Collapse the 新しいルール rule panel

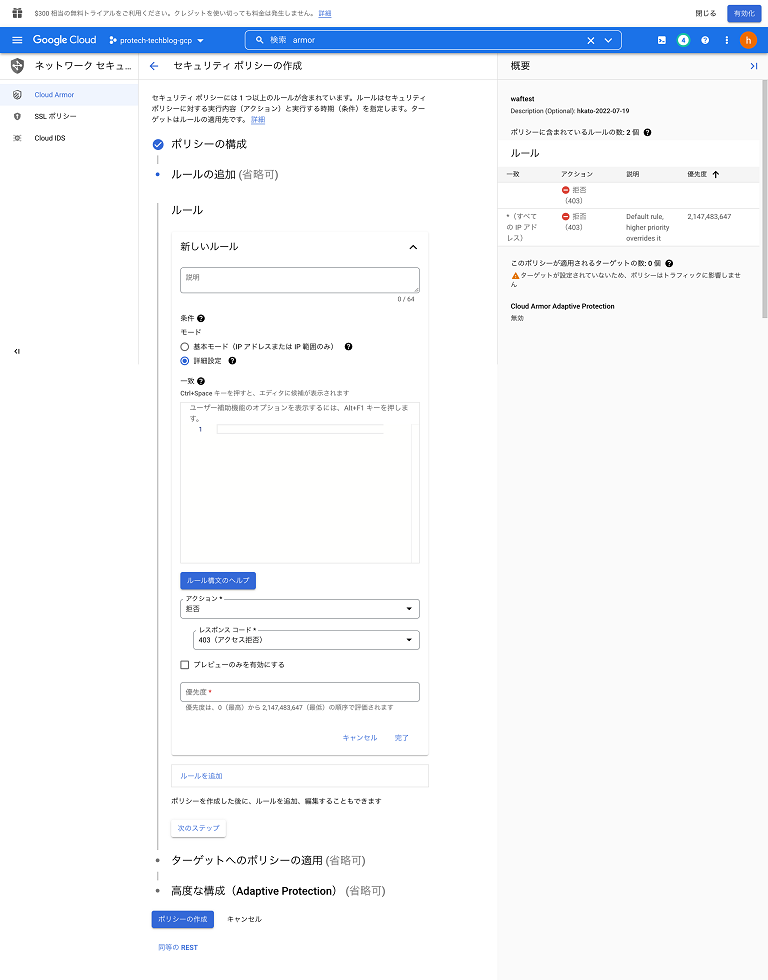coord(413,247)
